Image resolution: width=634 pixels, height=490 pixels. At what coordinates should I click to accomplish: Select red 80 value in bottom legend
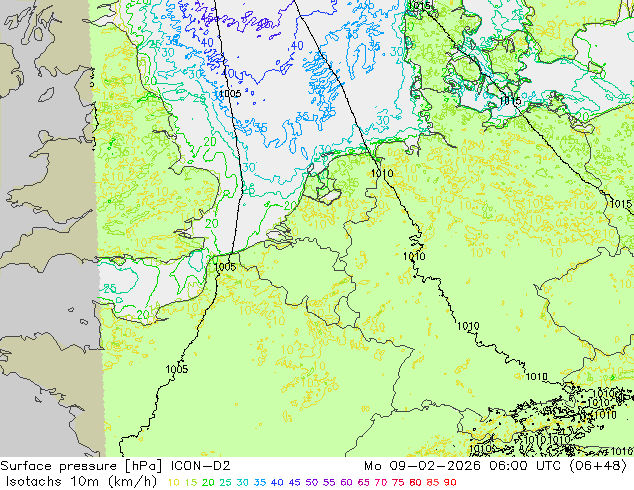coord(415,482)
